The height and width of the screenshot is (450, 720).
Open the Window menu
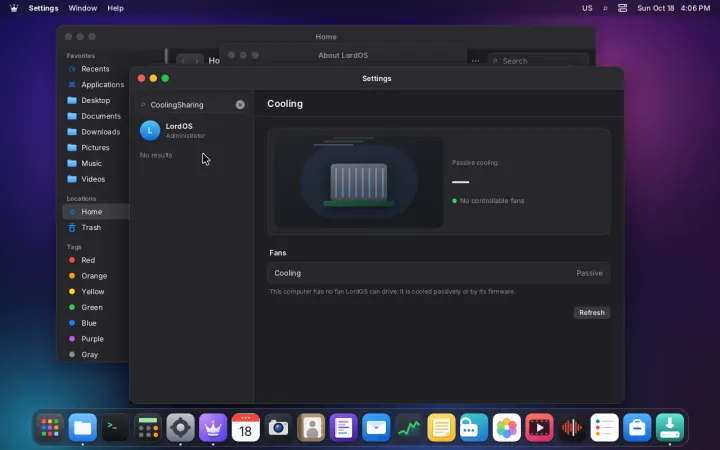83,8
